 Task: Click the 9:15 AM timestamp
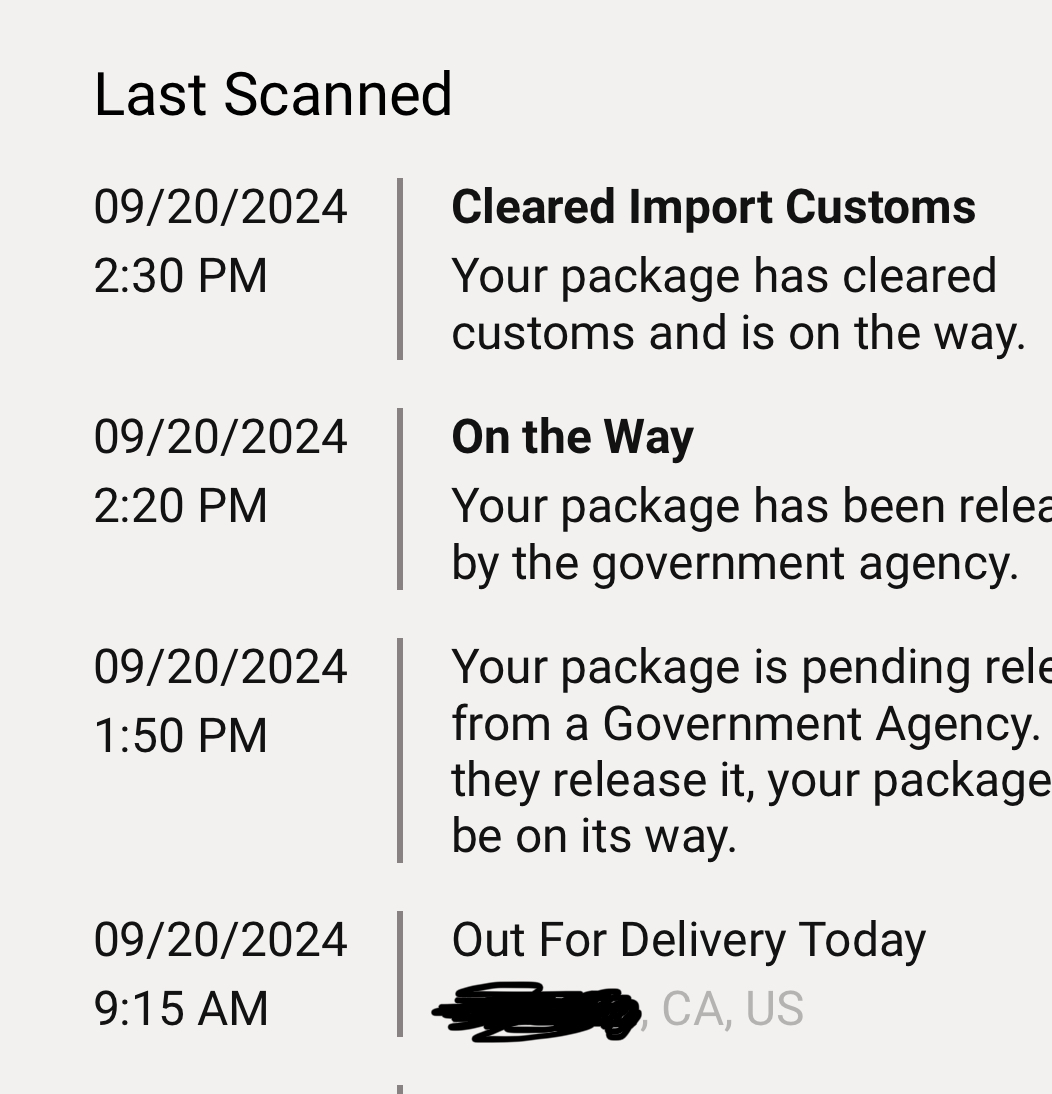[x=181, y=1008]
